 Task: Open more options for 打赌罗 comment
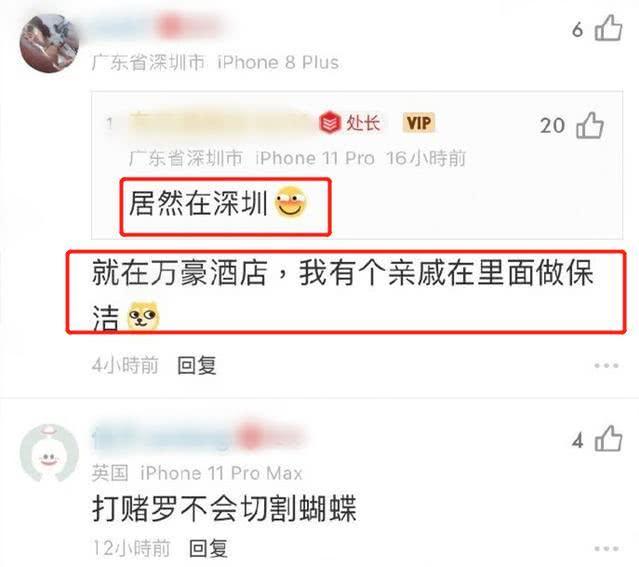pos(606,548)
